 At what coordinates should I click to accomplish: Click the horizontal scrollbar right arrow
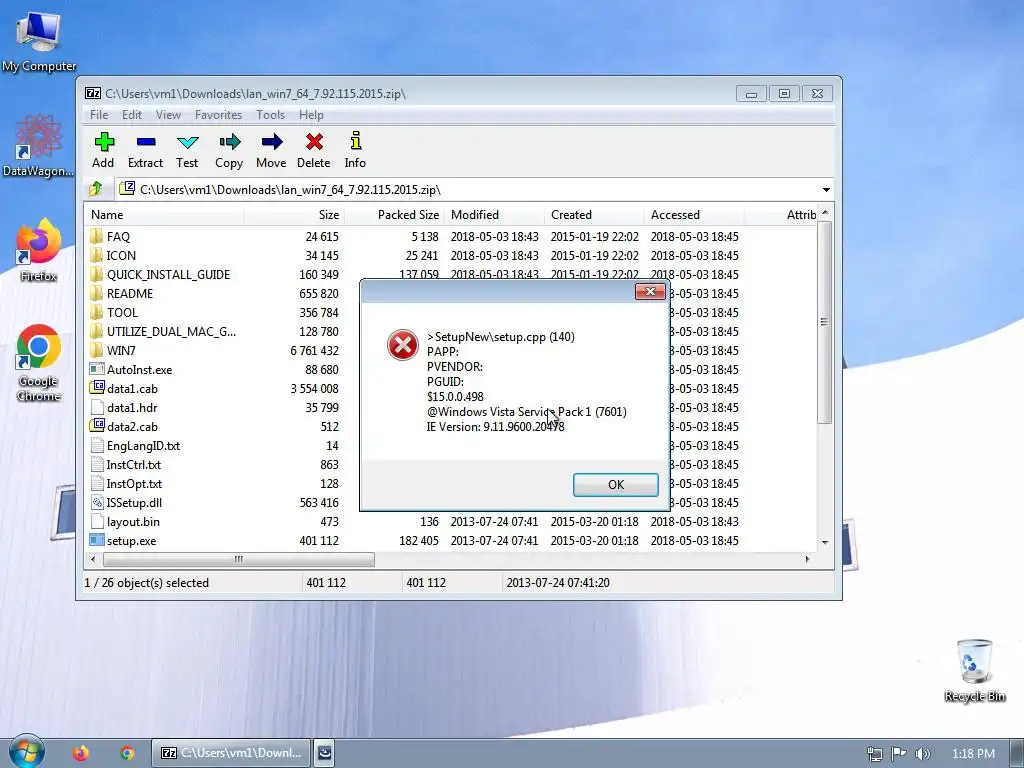(808, 560)
